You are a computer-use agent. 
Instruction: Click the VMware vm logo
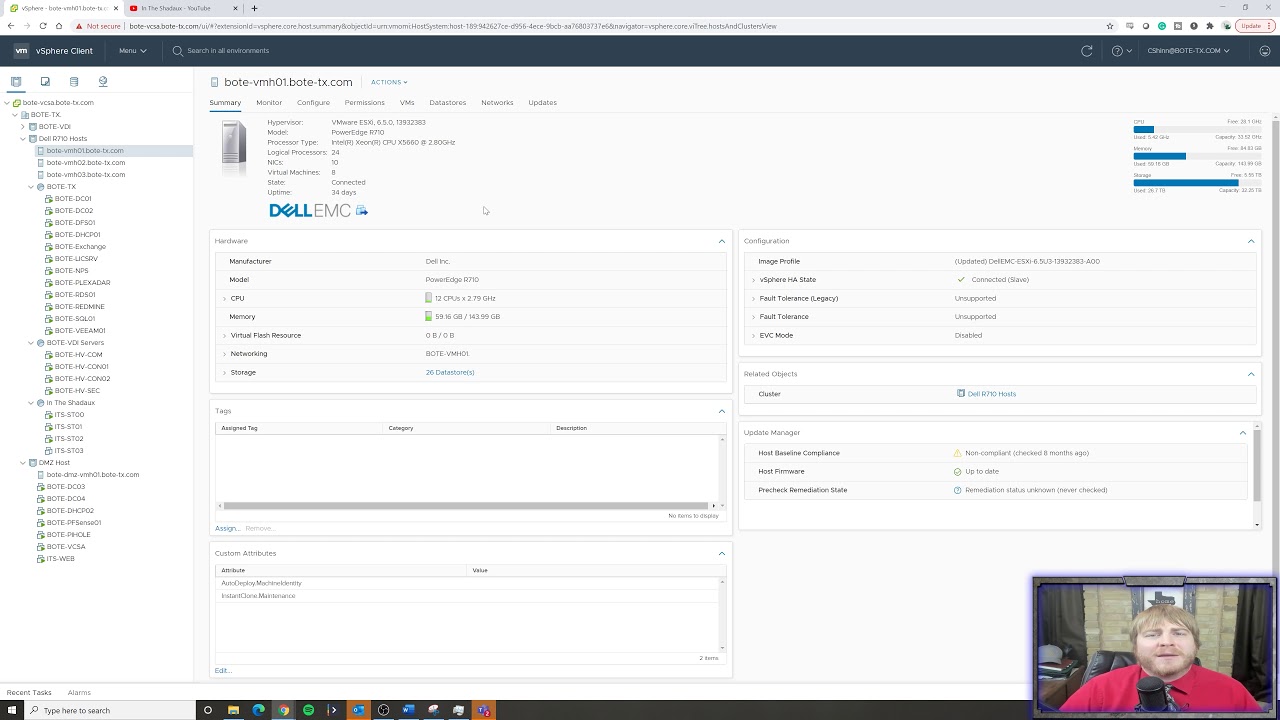[21, 51]
